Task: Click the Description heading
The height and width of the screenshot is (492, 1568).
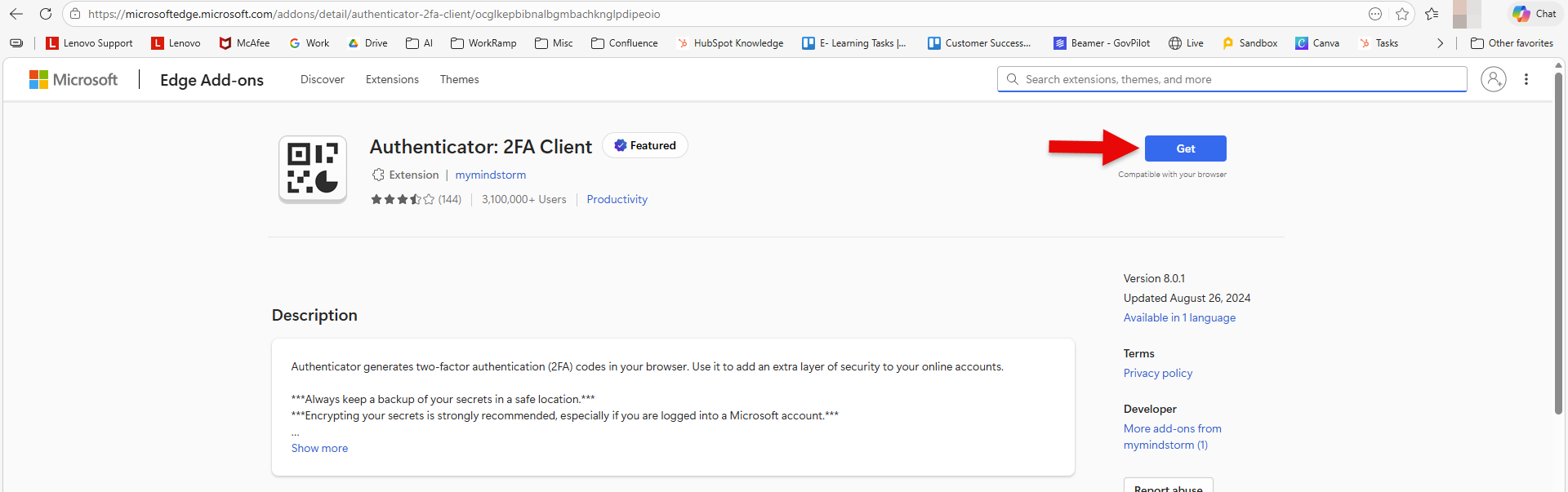Action: 314,315
